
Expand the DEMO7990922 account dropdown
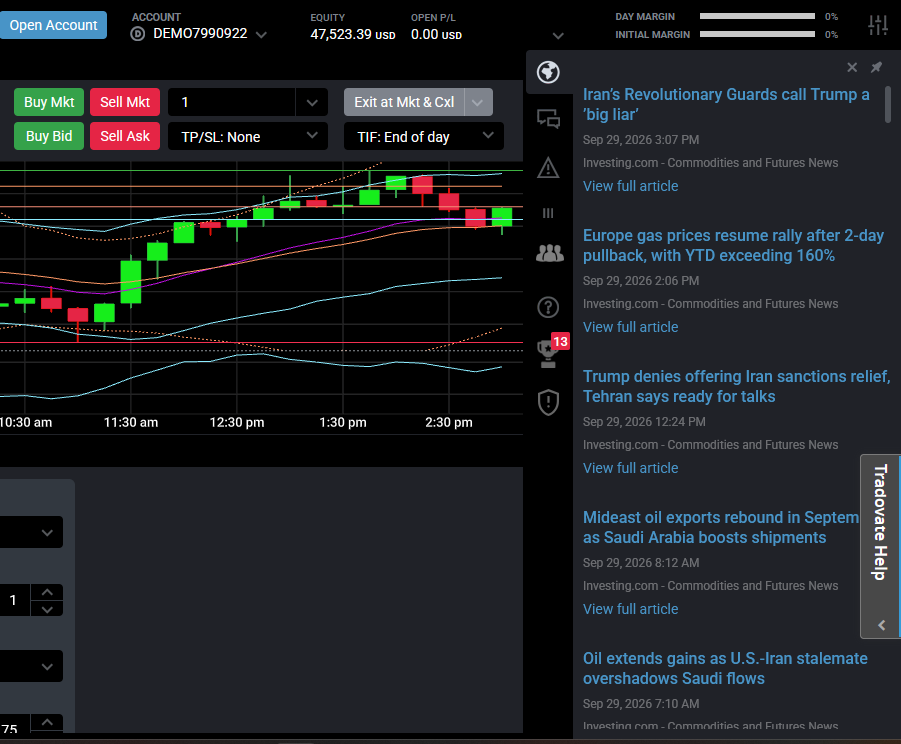(x=261, y=34)
